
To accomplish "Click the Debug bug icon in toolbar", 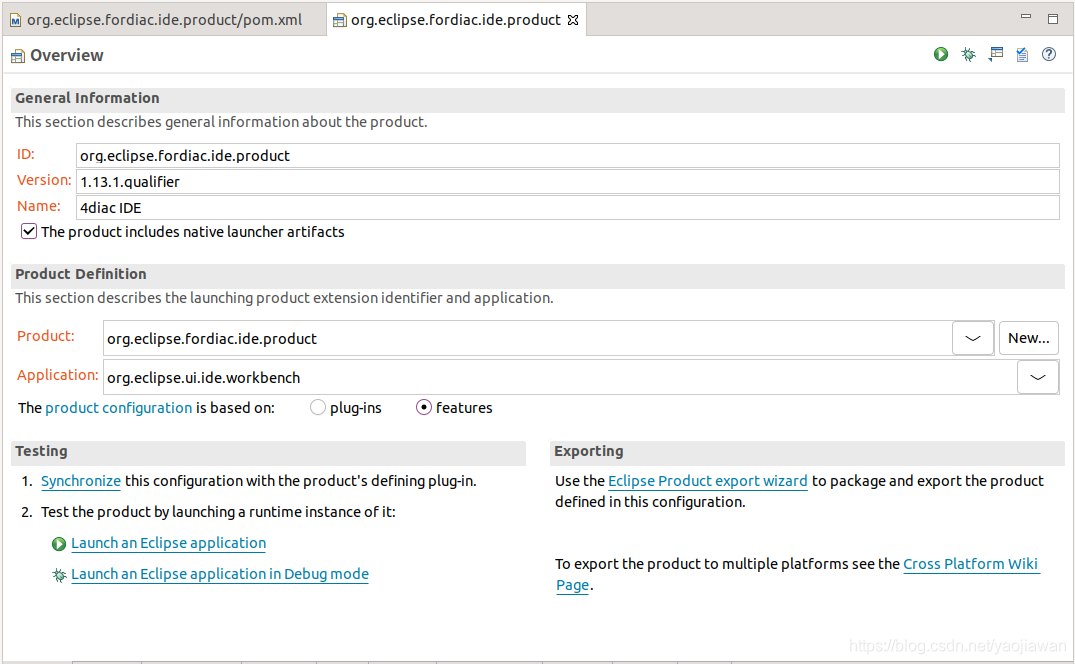I will pos(968,55).
